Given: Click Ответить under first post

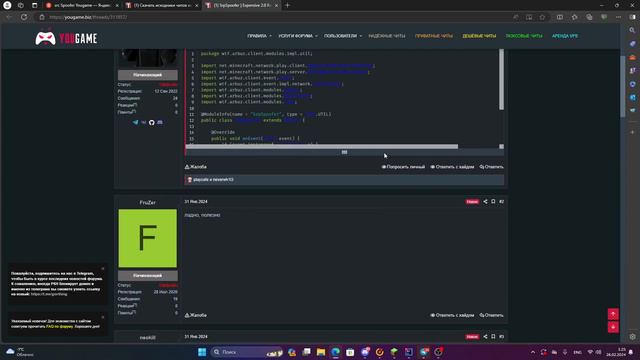Looking at the screenshot, I should [x=491, y=167].
